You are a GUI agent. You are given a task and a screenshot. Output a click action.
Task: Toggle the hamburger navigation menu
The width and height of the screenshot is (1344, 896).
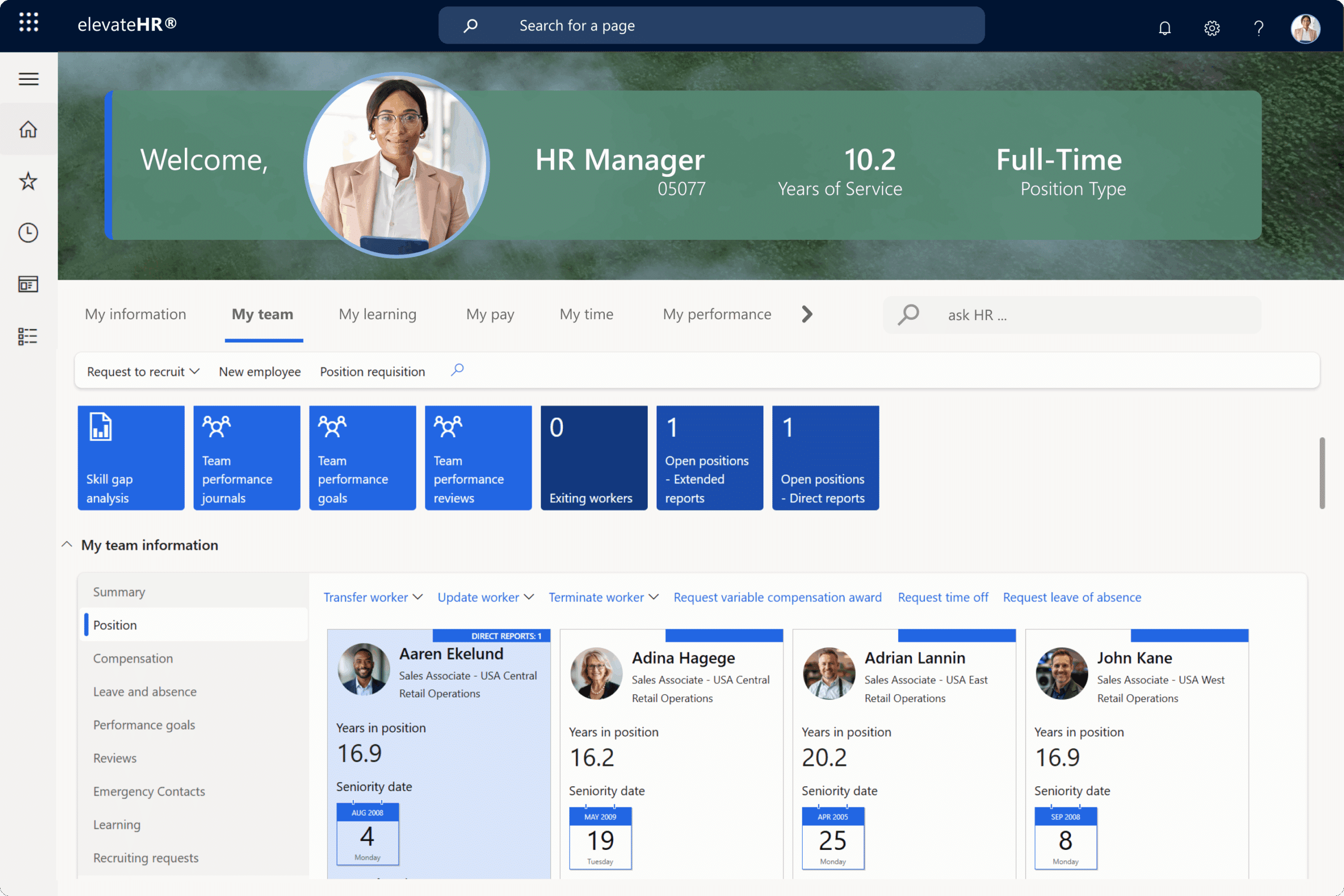click(x=28, y=79)
